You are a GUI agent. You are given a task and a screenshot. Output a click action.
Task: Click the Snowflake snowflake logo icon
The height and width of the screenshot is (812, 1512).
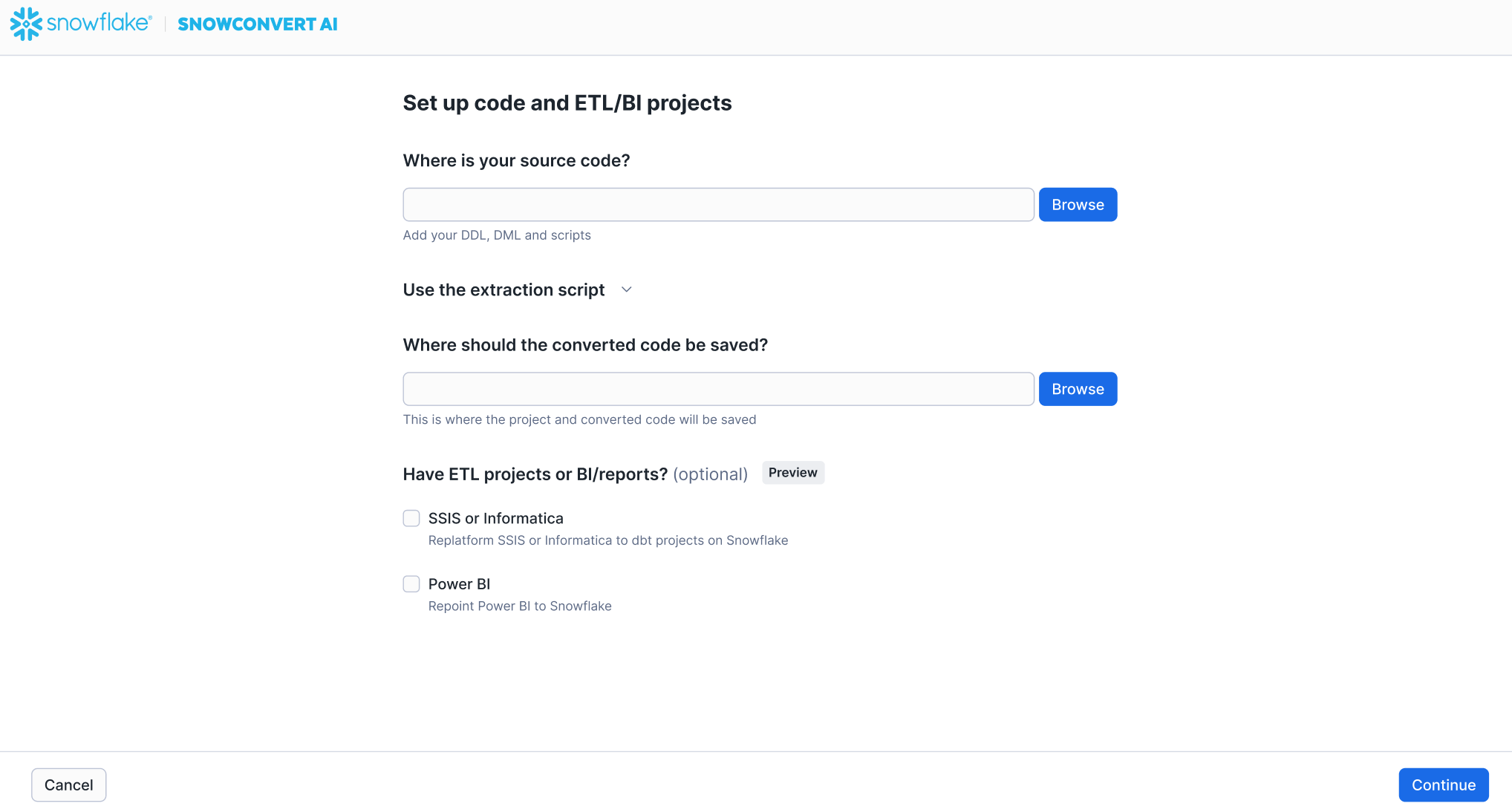26,24
